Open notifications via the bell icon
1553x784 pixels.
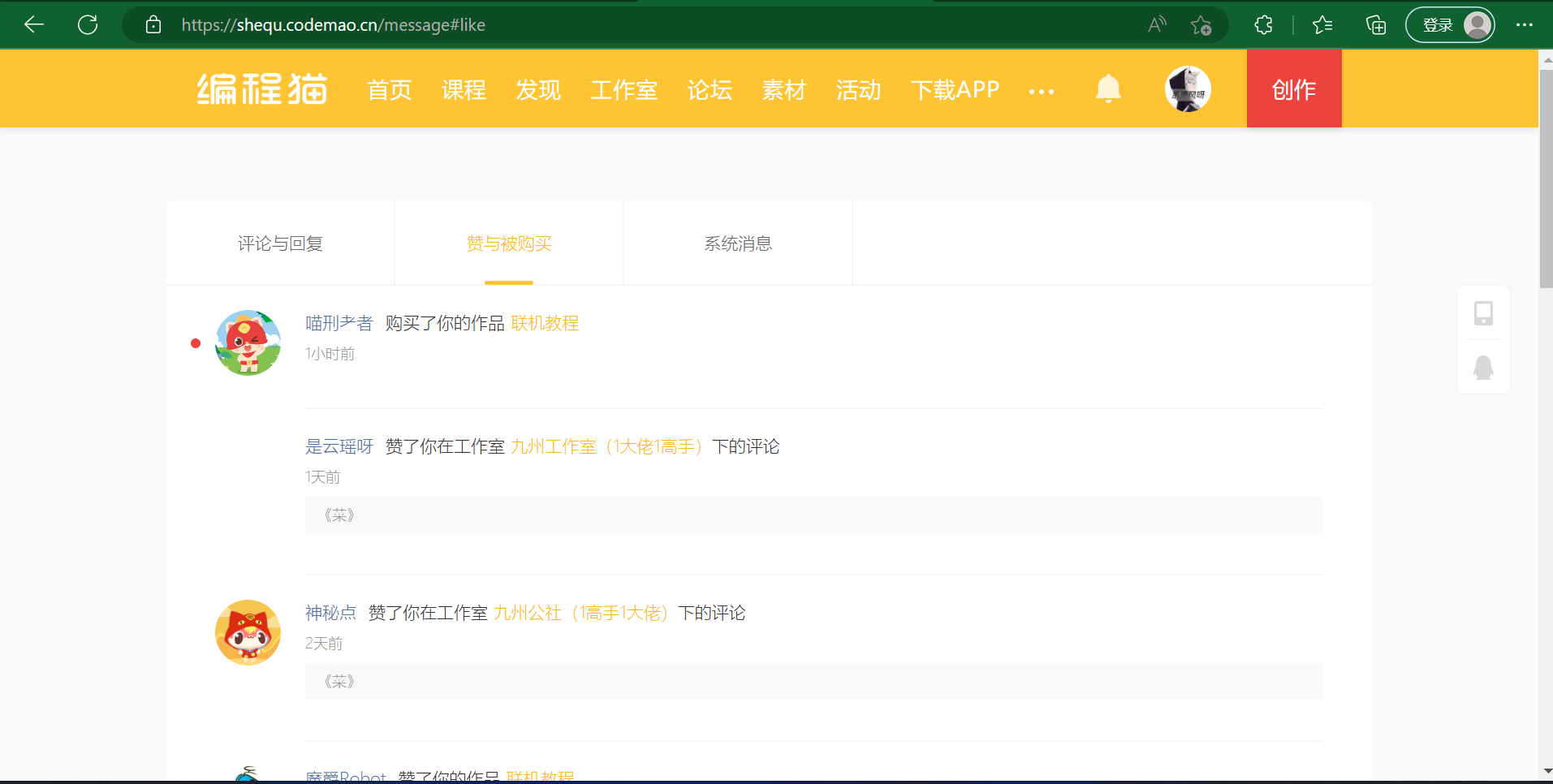click(1108, 88)
